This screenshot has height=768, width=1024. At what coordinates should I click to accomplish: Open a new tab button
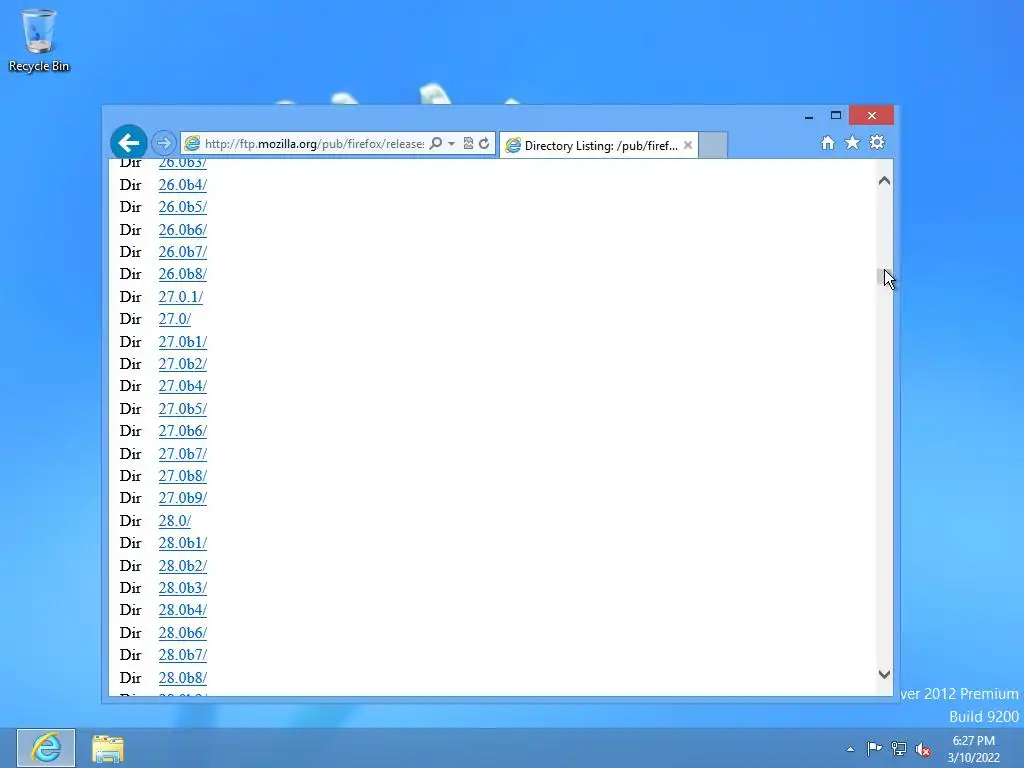pos(713,145)
